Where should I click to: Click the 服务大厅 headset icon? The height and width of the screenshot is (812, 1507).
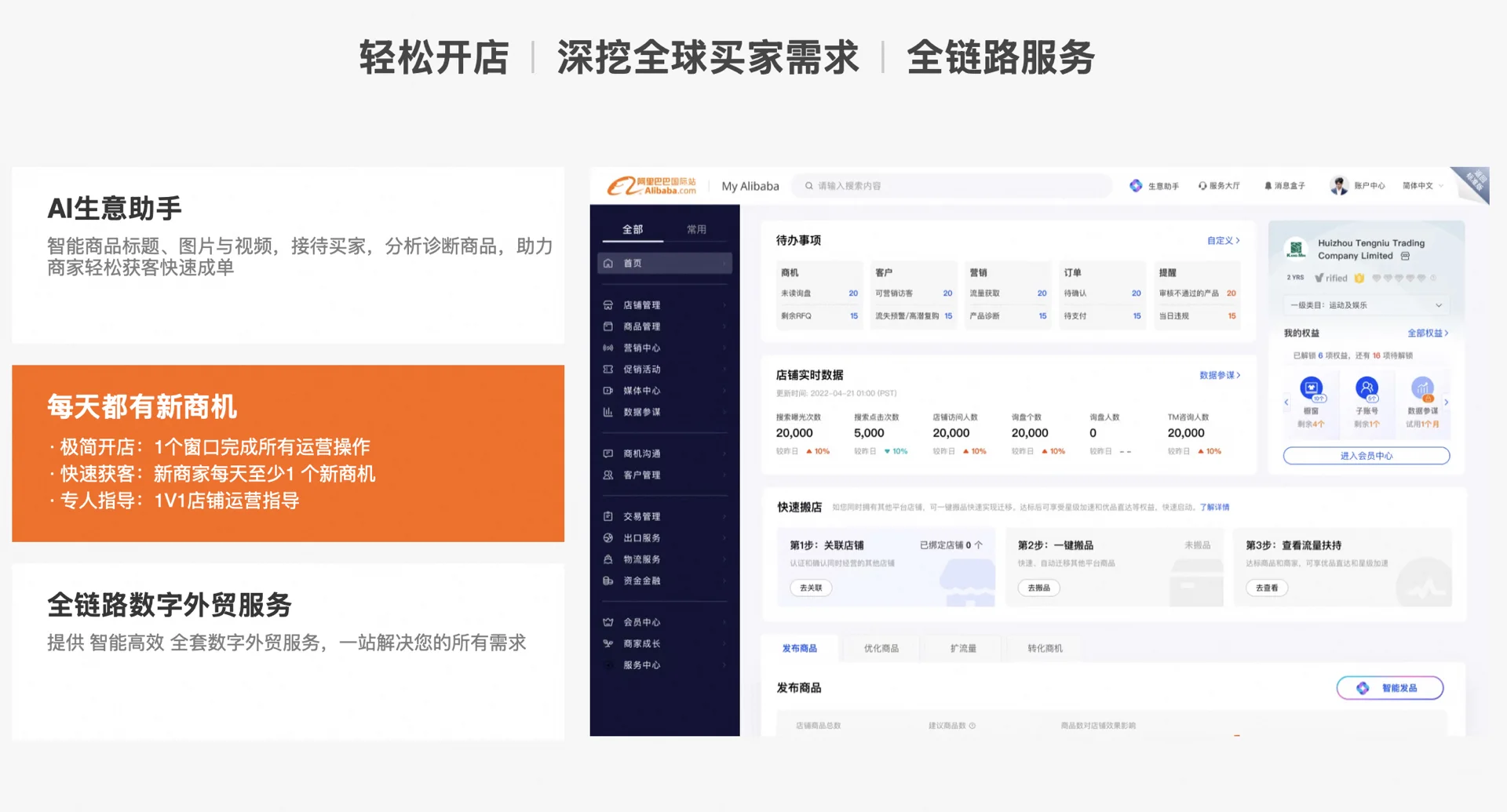pos(1202,186)
